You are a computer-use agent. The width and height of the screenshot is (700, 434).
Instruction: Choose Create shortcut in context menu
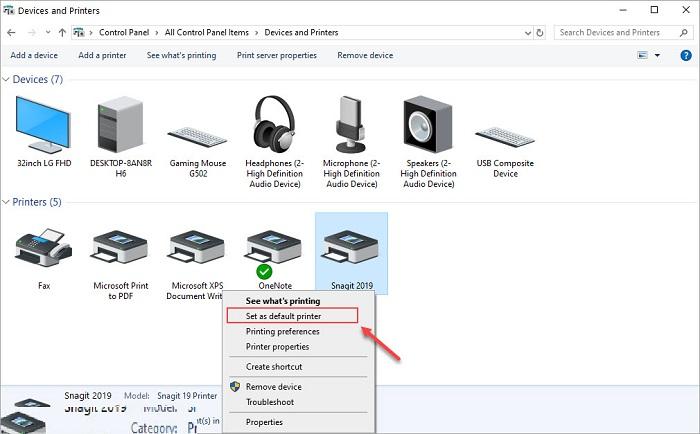pyautogui.click(x=274, y=367)
